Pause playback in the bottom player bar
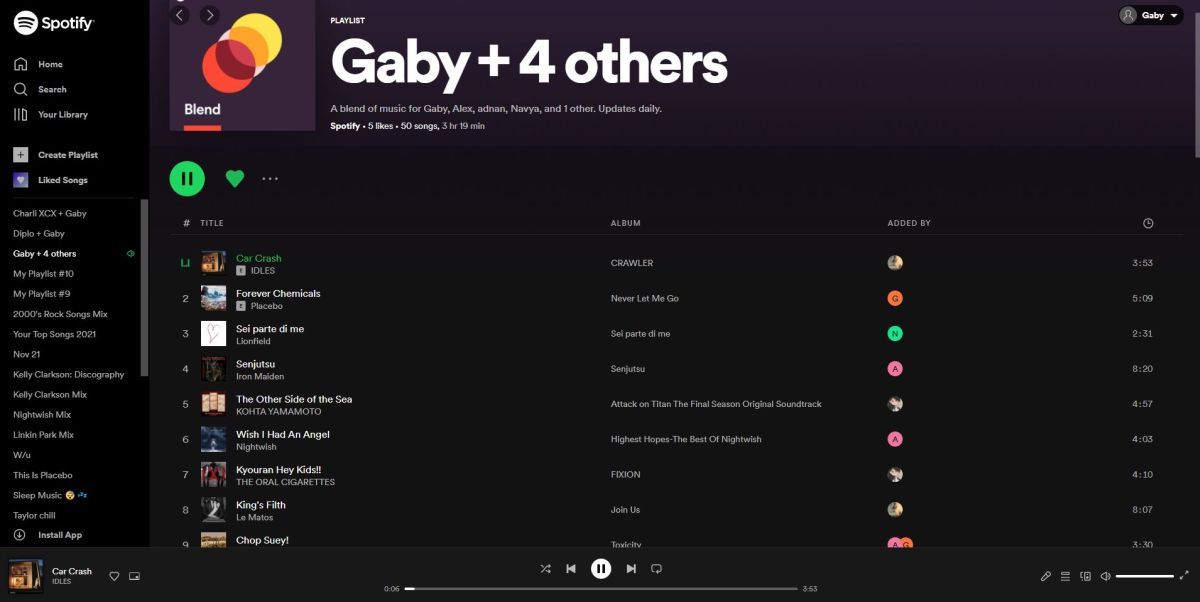 pyautogui.click(x=600, y=568)
